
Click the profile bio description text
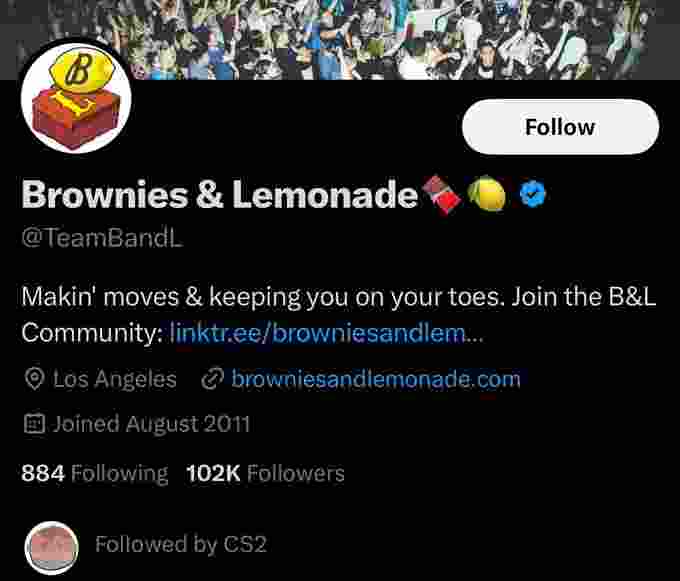tap(339, 315)
